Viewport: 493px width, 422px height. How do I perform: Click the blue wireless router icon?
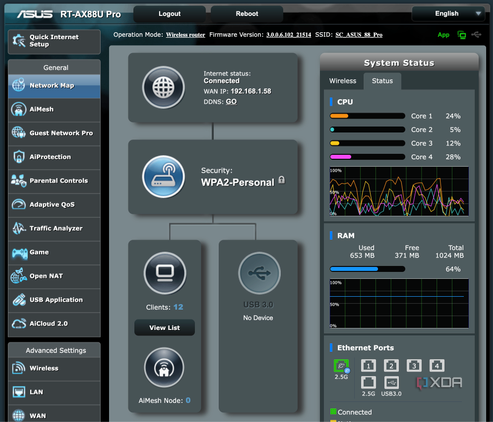pos(163,177)
